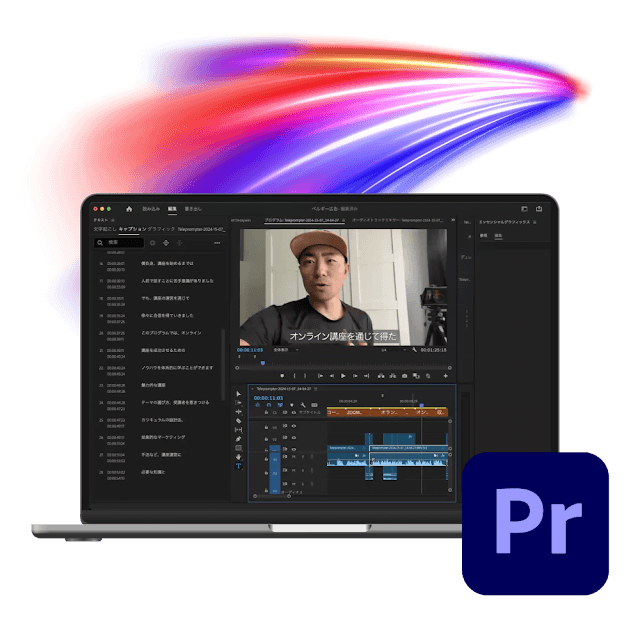Open the グラフィック (Graphics) tab in Text panel
640x640 pixels.
click(161, 229)
